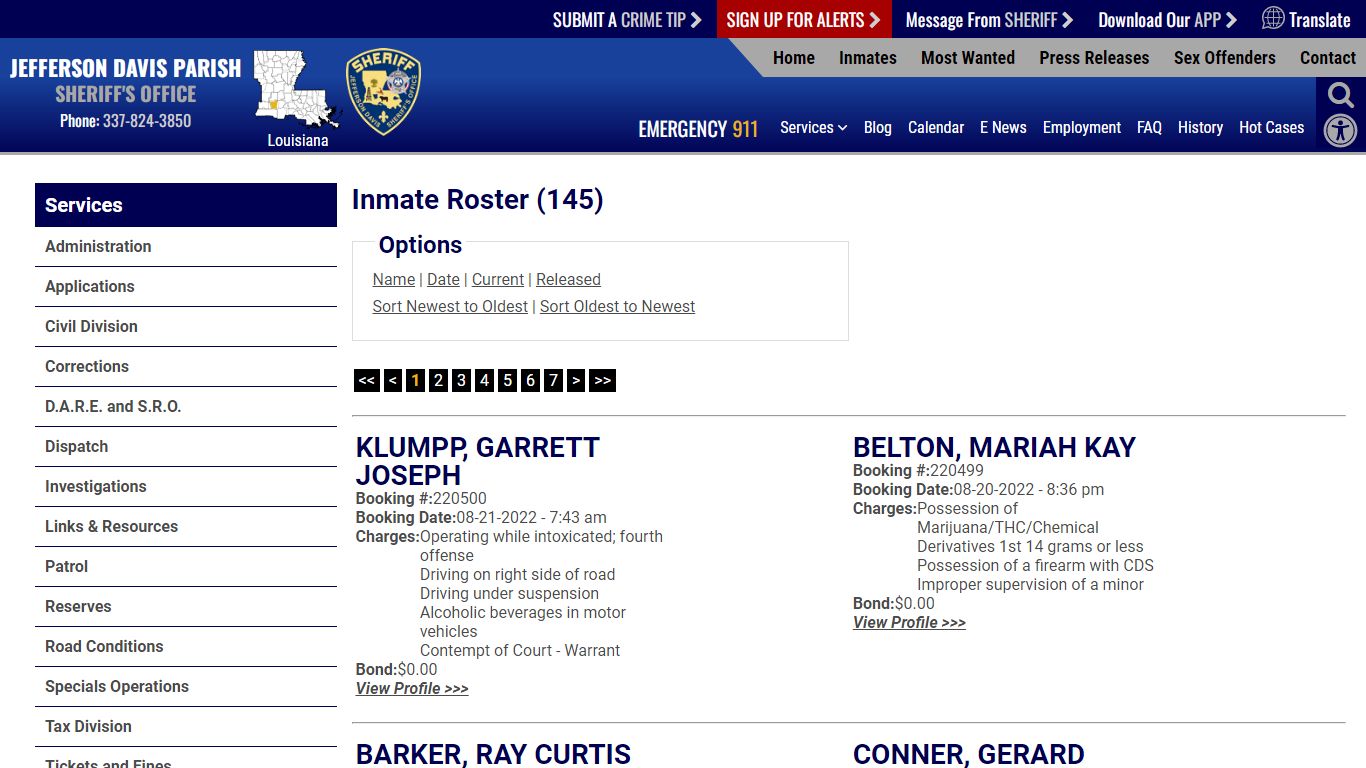Open the site search magnifier icon

1341,95
